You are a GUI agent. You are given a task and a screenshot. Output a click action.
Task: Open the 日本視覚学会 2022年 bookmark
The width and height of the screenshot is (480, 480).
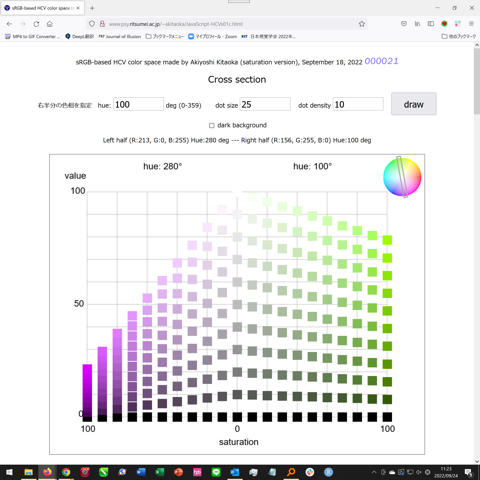pos(268,36)
